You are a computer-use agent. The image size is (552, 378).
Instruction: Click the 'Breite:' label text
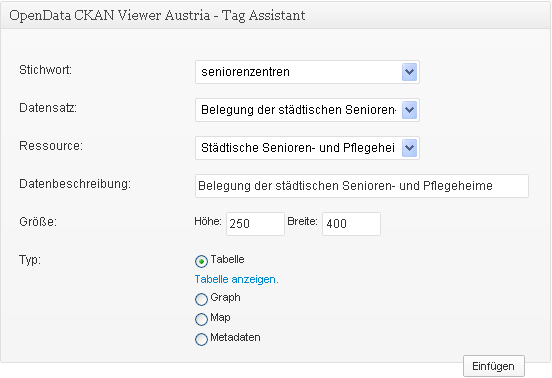pyautogui.click(x=302, y=221)
